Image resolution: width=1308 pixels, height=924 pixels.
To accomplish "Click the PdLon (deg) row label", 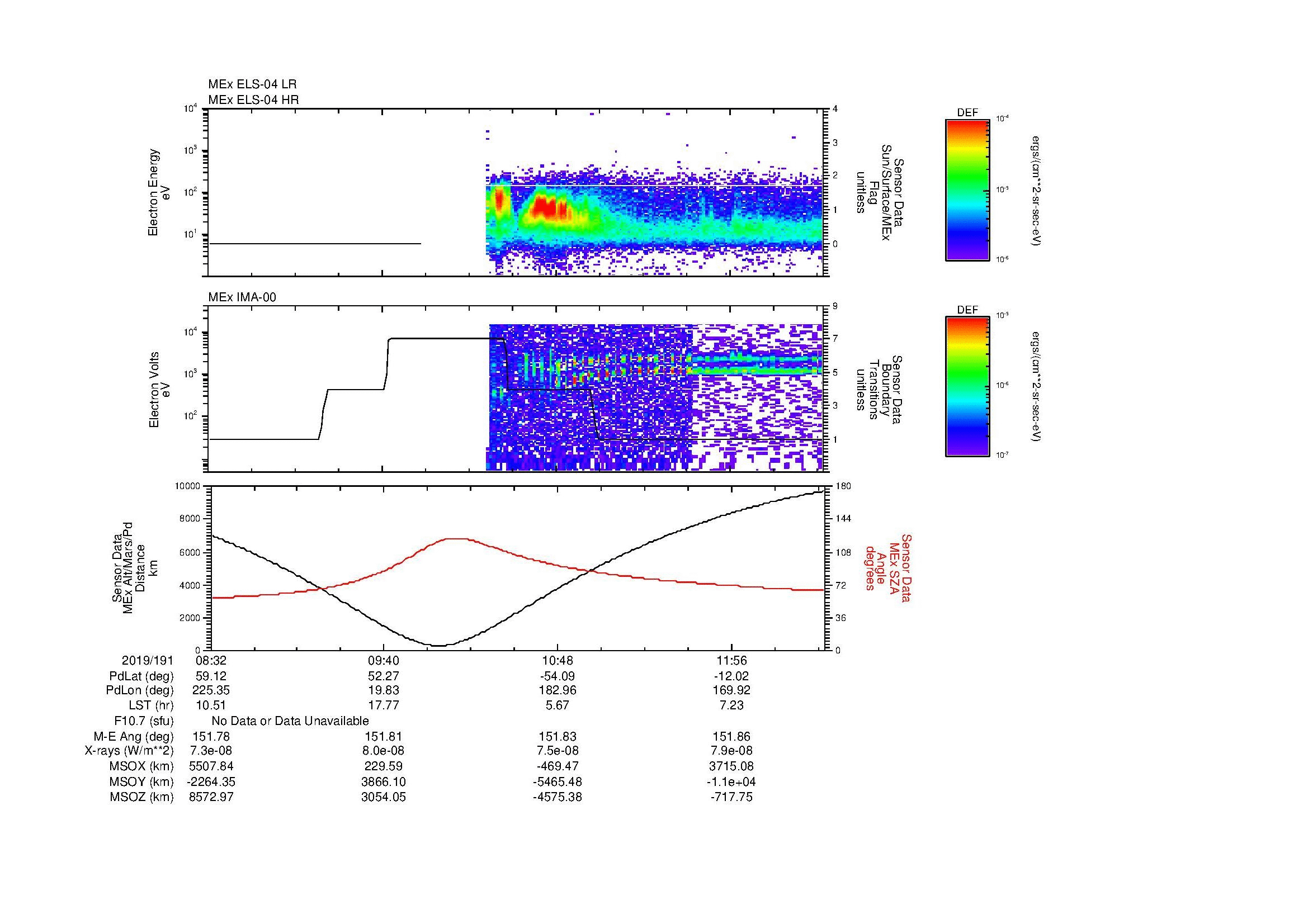I will (140, 690).
